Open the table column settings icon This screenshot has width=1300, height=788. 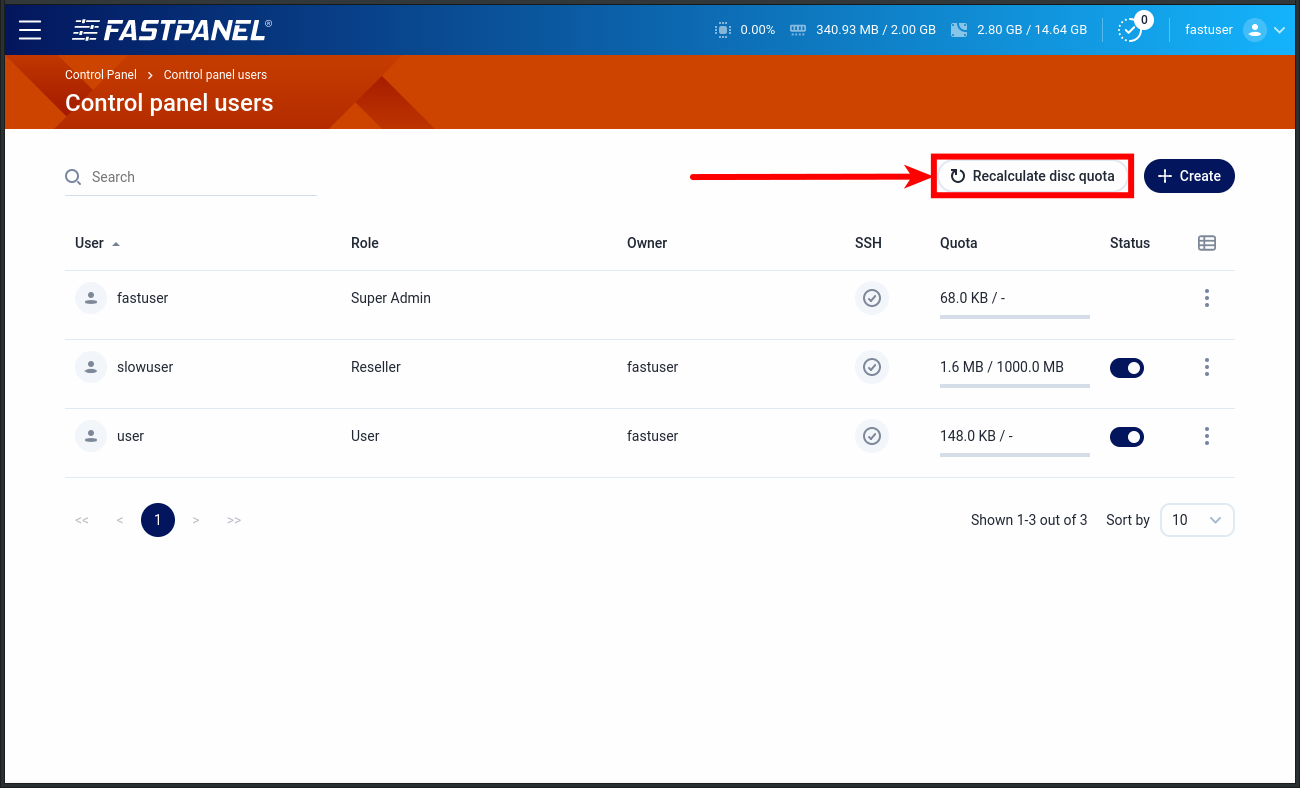click(x=1207, y=243)
